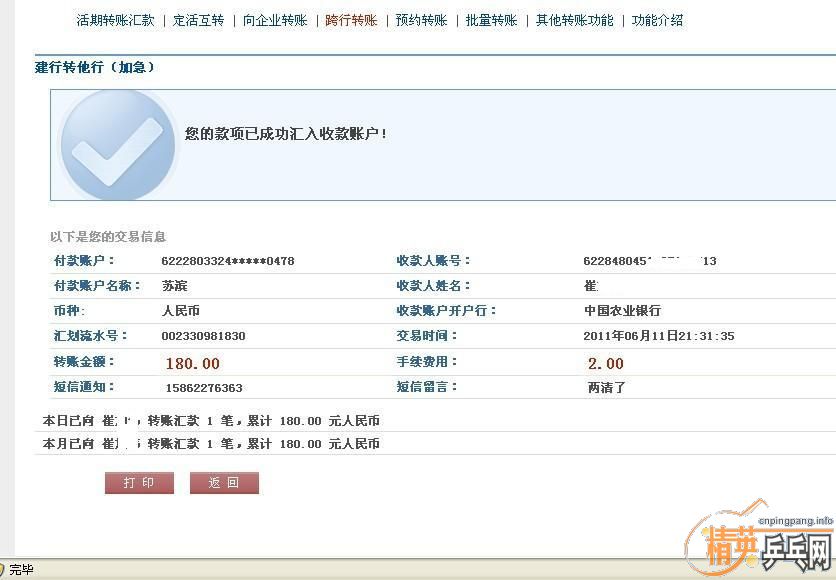Viewport: 836px width, 580px height.
Task: Click the 短信留言 message 两清了
Action: [606, 388]
